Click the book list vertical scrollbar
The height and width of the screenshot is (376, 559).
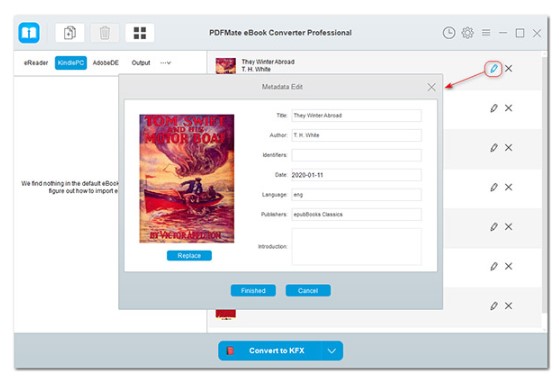pyautogui.click(x=544, y=185)
